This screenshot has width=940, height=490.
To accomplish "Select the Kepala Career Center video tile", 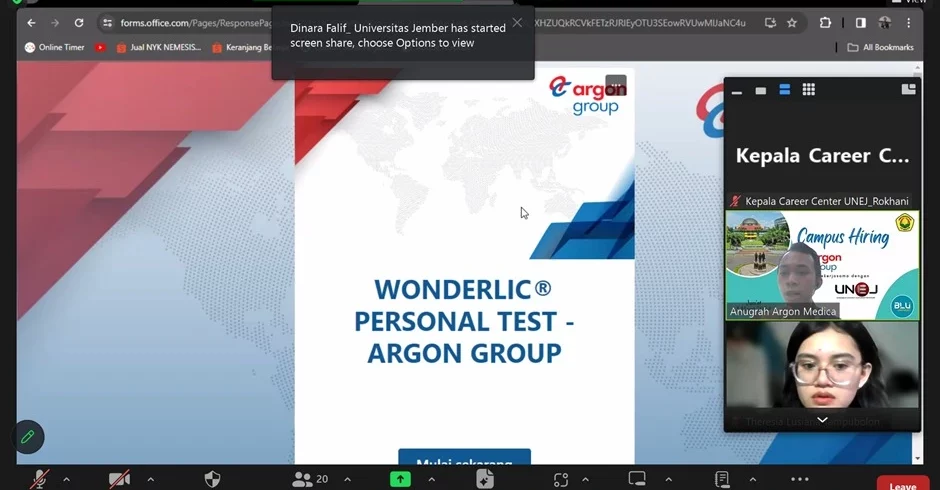I will 822,156.
